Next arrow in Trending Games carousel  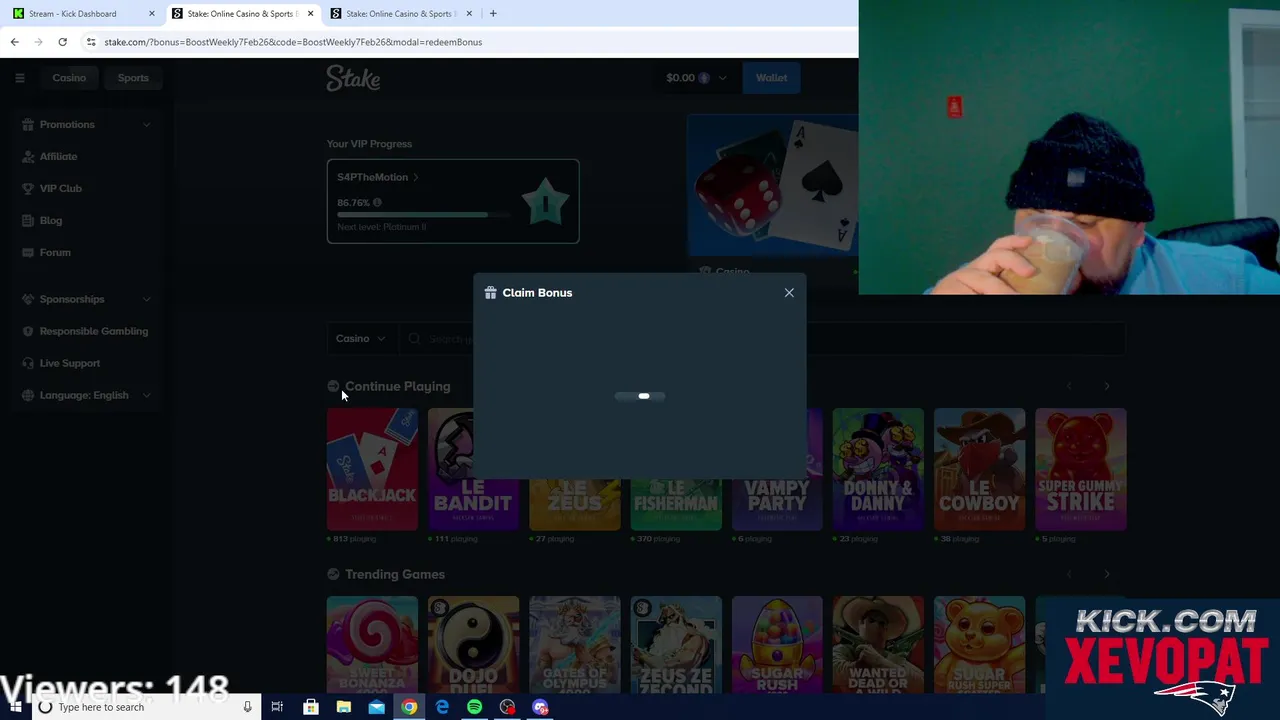point(1106,574)
